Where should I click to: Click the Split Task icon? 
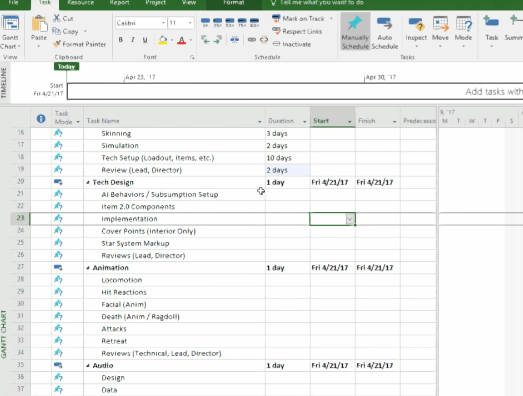pos(234,40)
